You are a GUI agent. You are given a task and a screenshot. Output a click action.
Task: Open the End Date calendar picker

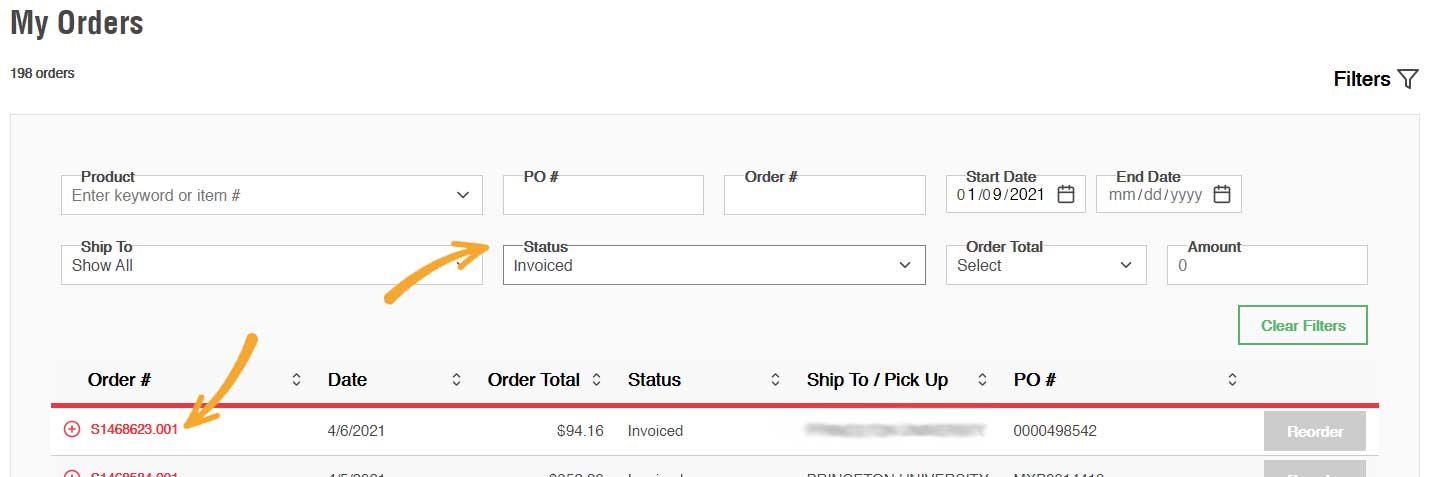coord(1221,195)
